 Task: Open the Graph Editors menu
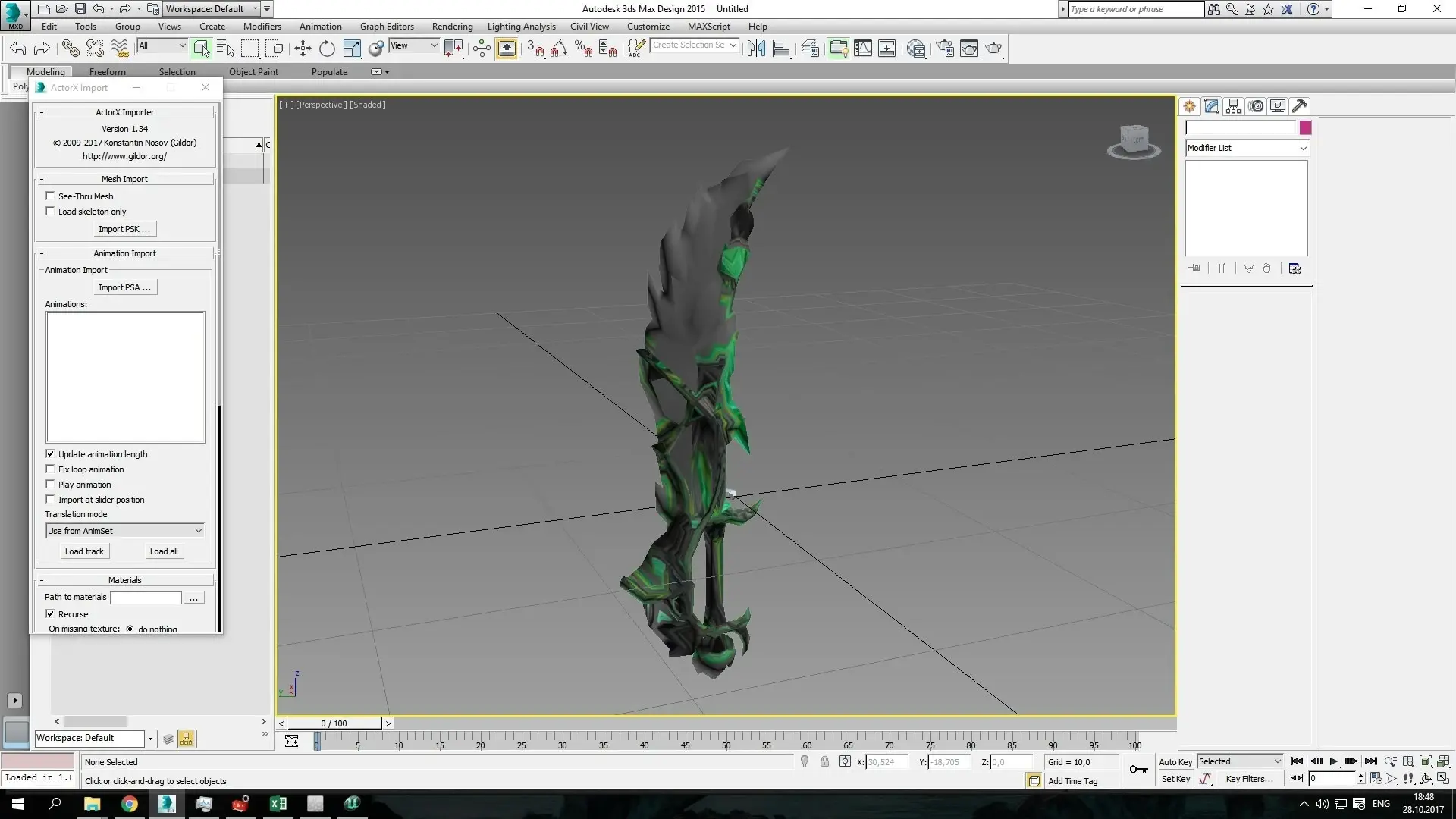tap(387, 27)
